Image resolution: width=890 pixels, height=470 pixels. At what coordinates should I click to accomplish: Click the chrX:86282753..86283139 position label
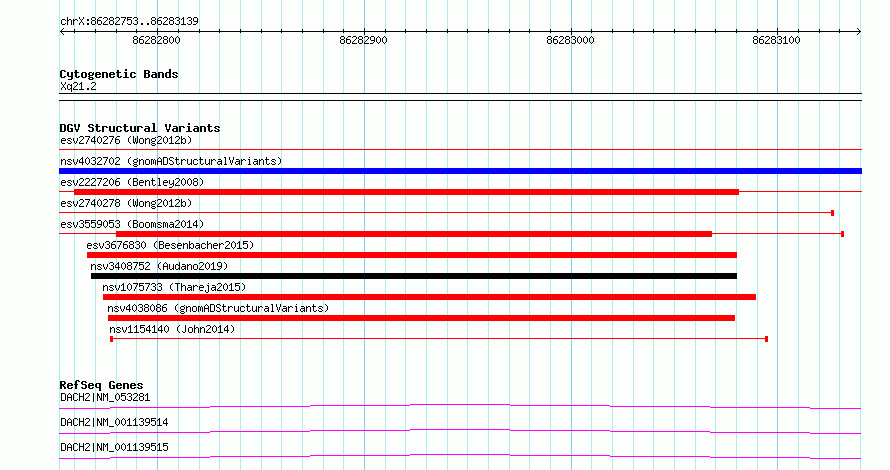point(129,22)
